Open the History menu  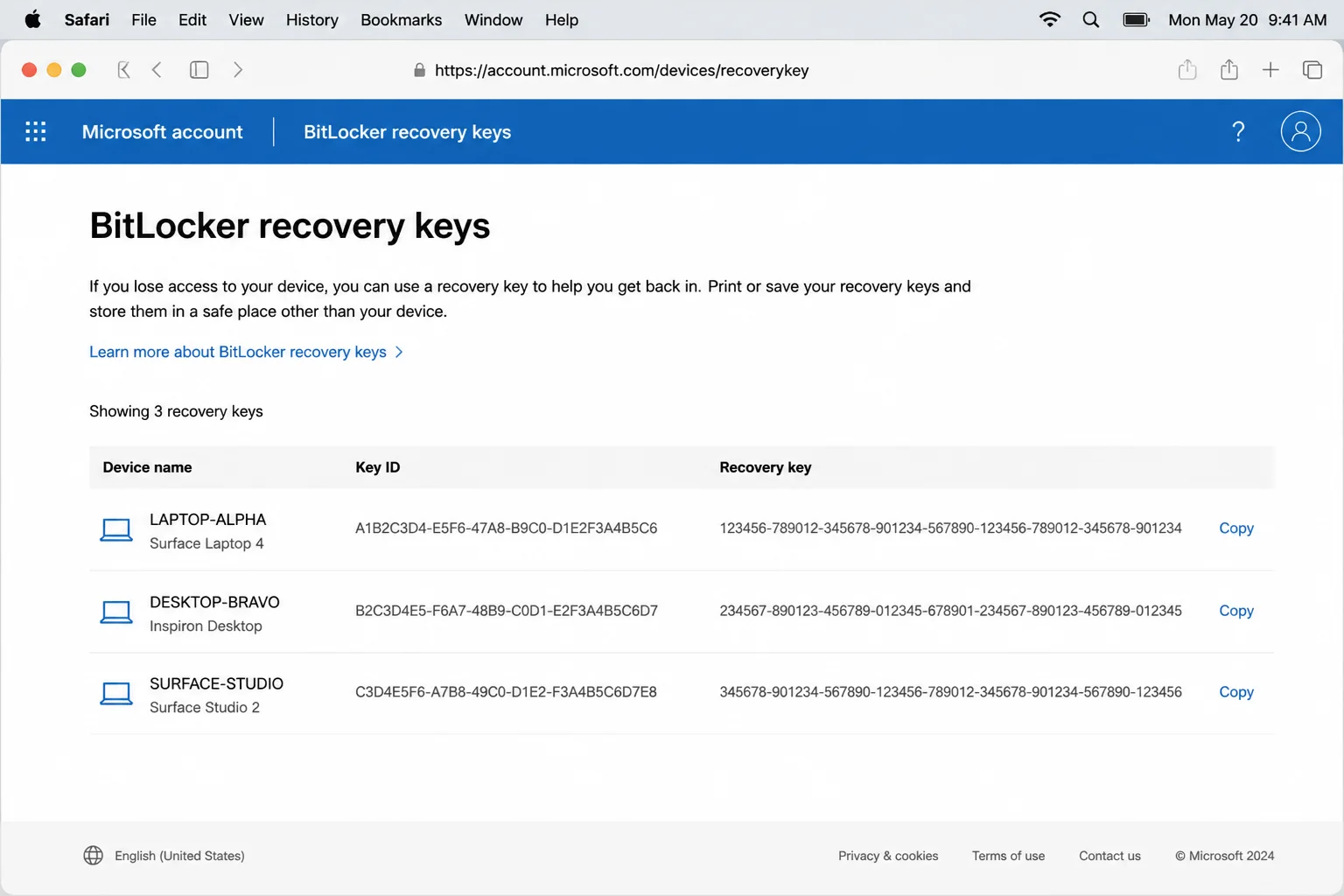pyautogui.click(x=312, y=19)
